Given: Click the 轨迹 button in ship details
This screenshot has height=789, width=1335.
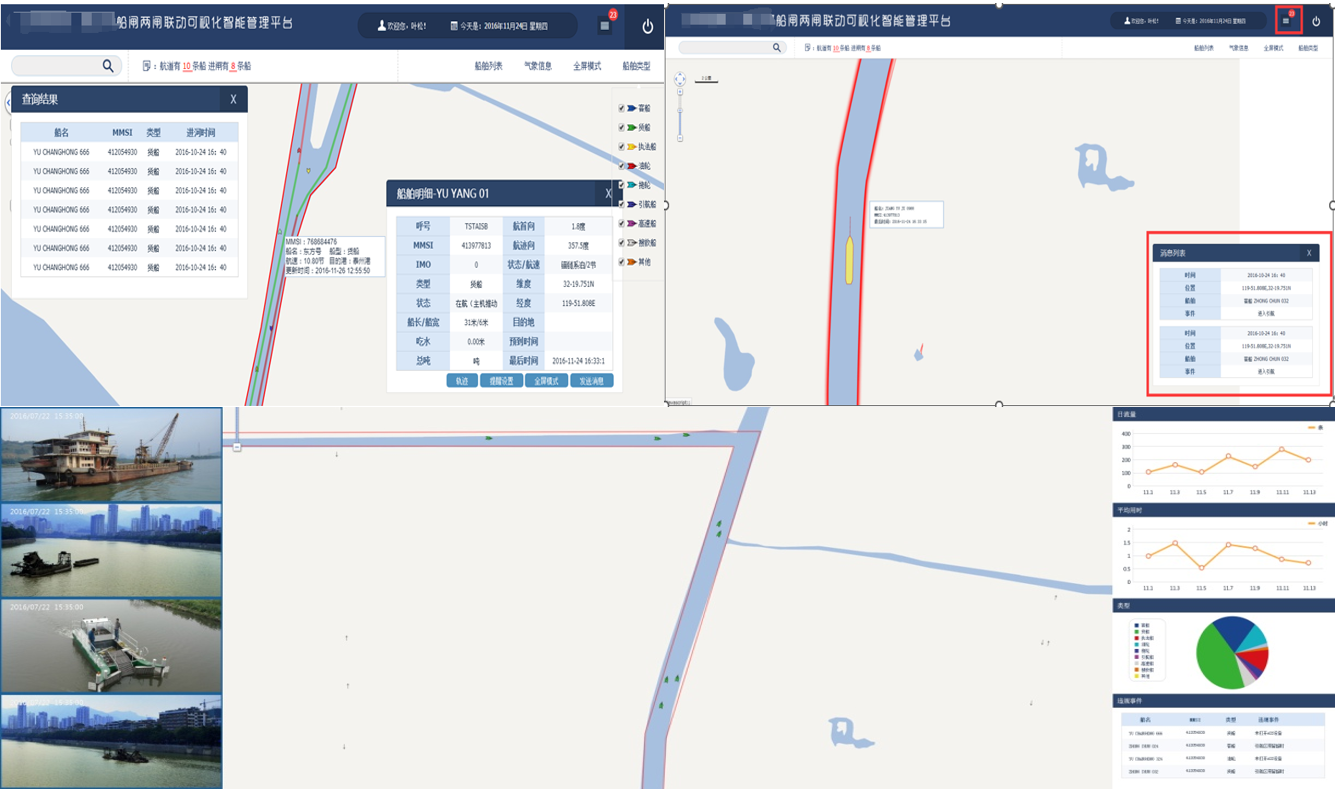Looking at the screenshot, I should click(x=461, y=381).
